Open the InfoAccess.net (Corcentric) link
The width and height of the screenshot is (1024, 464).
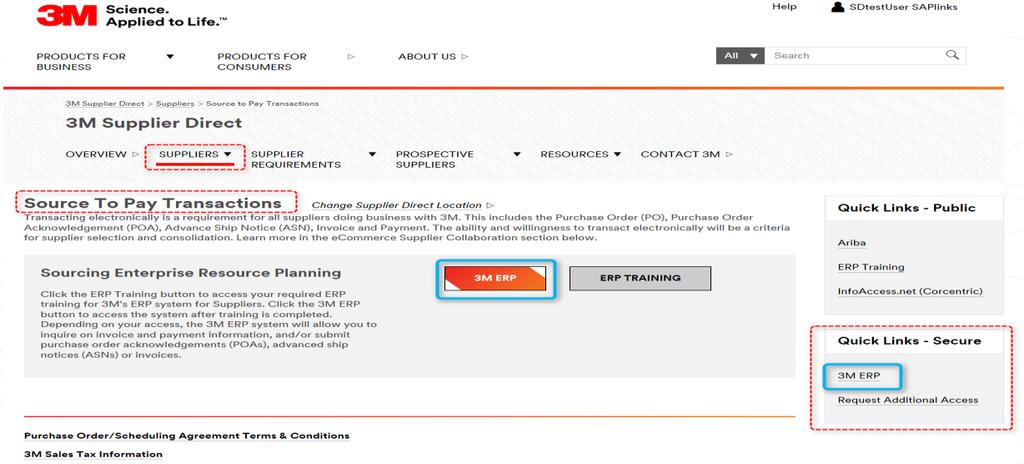click(x=910, y=291)
